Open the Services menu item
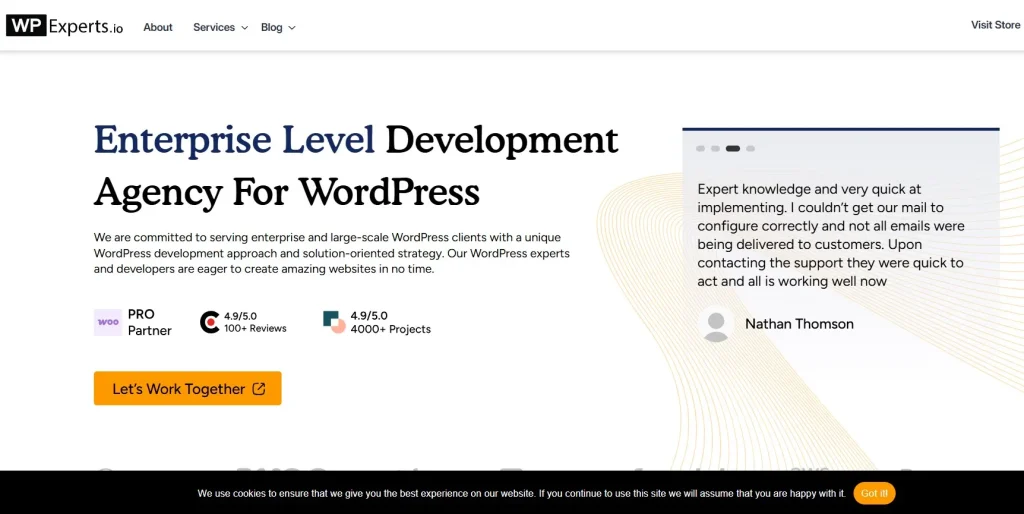 pos(214,27)
